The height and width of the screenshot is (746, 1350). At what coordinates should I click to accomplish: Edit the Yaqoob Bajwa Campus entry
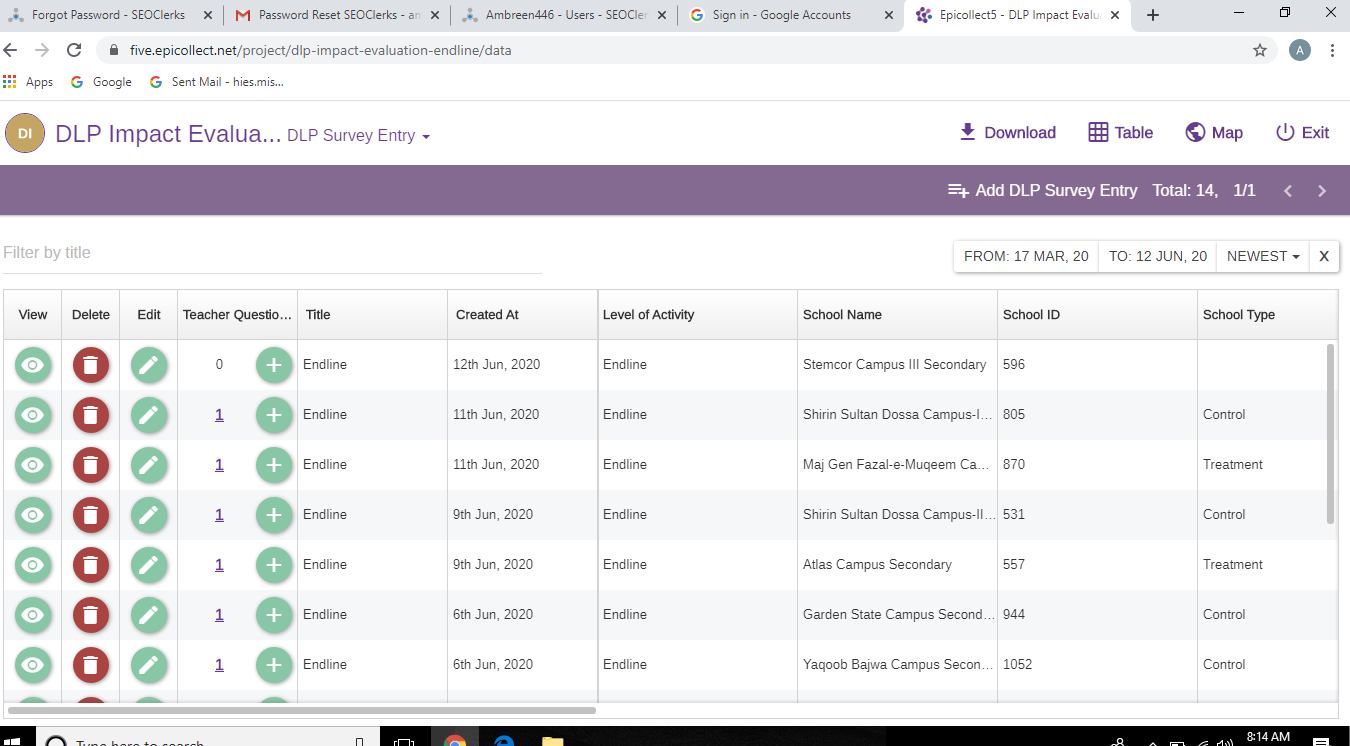pyautogui.click(x=149, y=665)
